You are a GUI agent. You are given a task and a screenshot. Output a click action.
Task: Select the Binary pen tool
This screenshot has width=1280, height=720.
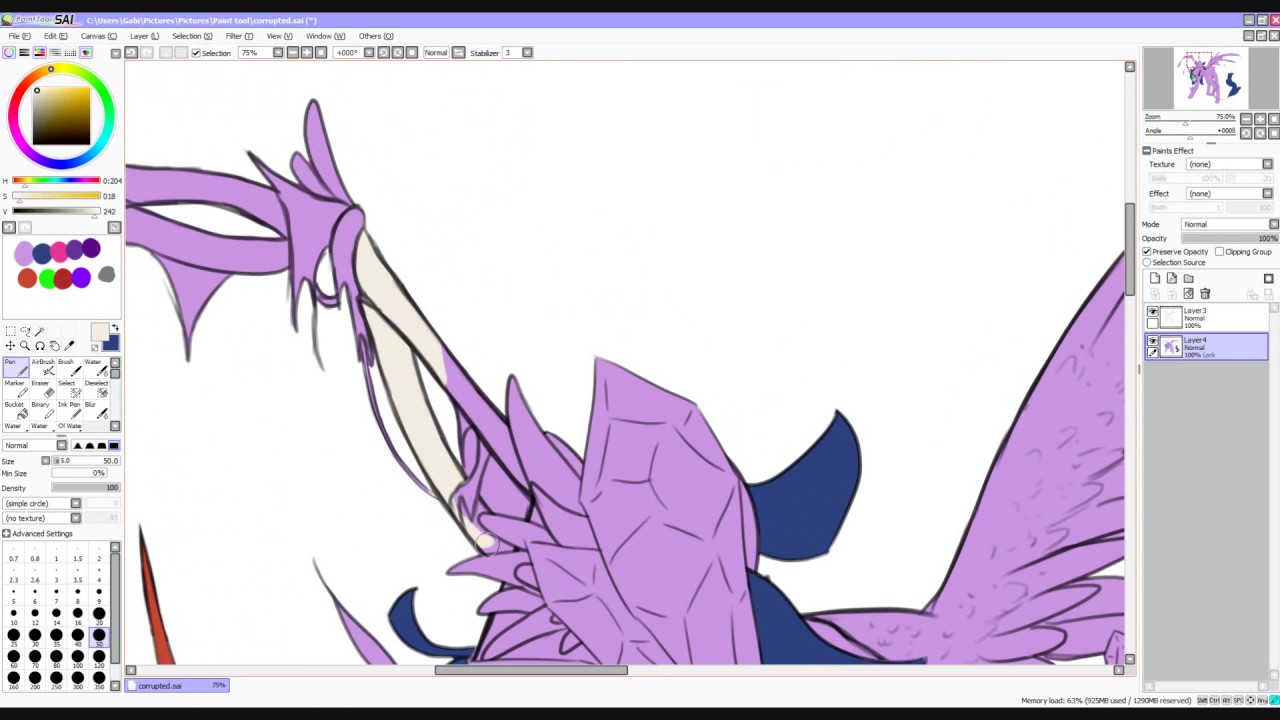pyautogui.click(x=43, y=409)
